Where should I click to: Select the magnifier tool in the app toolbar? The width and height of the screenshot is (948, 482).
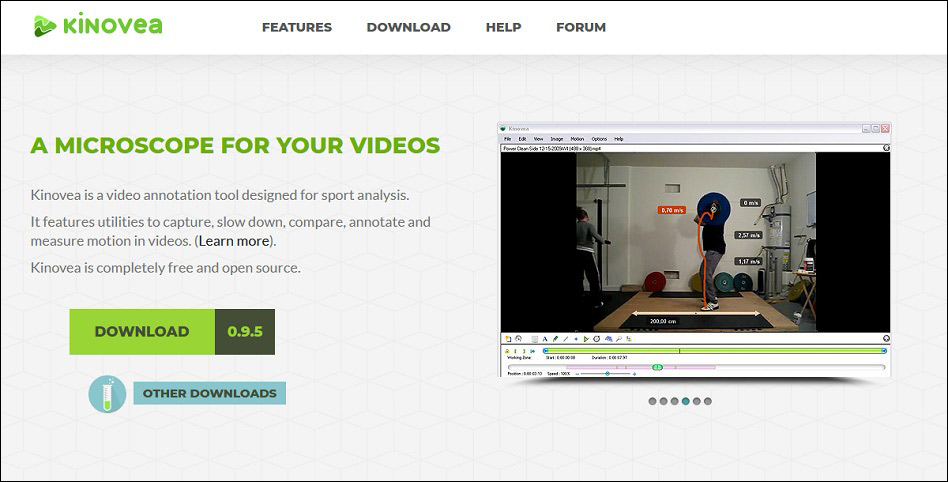pos(619,339)
